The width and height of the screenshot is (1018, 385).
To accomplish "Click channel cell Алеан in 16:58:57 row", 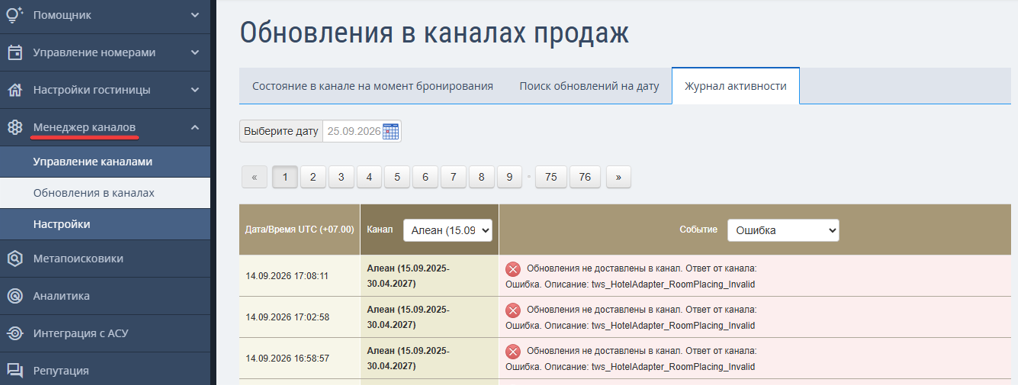I will (429, 358).
